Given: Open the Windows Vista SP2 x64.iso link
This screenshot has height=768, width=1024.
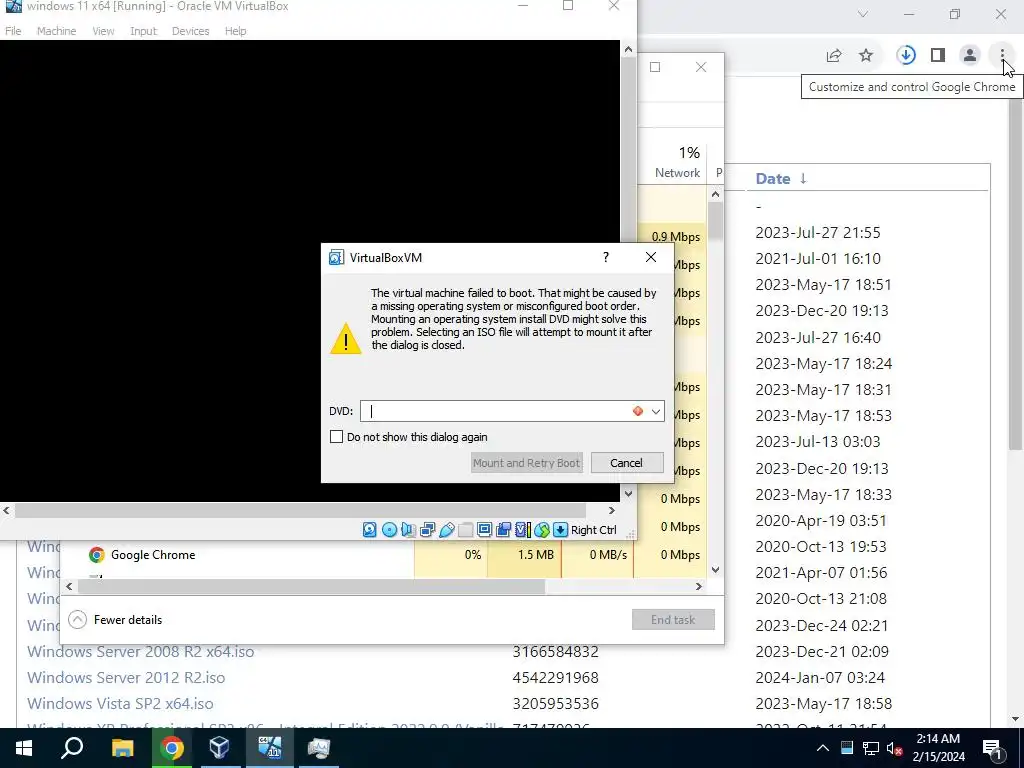Looking at the screenshot, I should 120,704.
